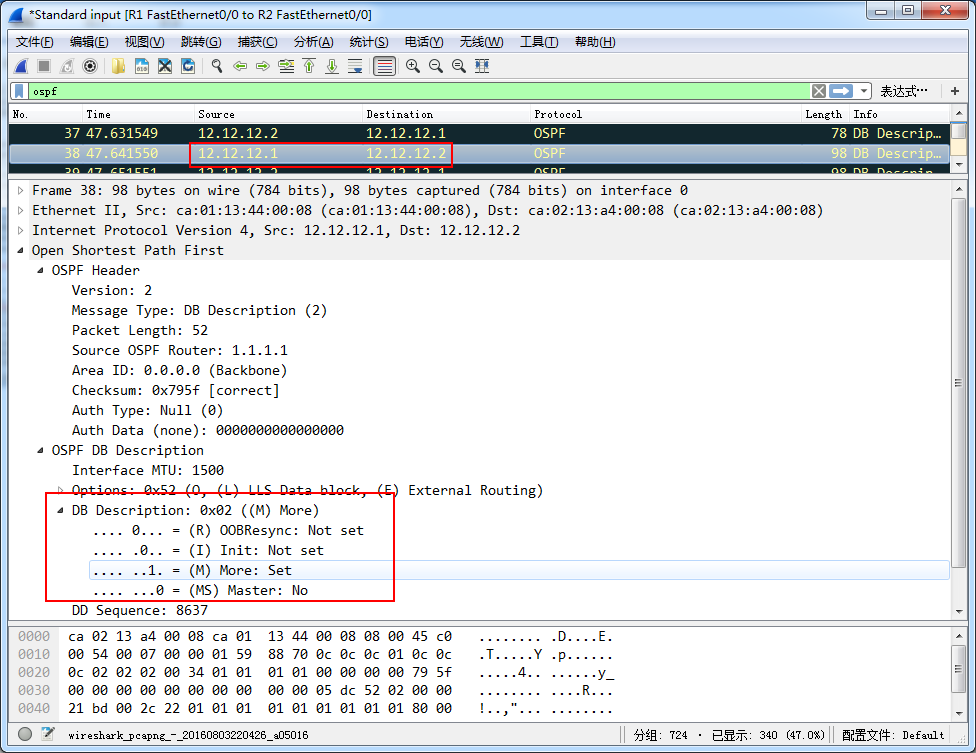The height and width of the screenshot is (753, 976).
Task: Go forward in packet history
Action: pyautogui.click(x=263, y=66)
